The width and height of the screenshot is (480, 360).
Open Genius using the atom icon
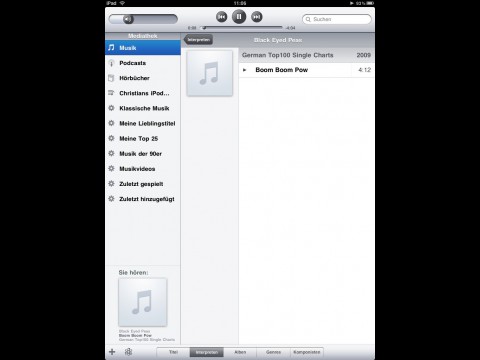pyautogui.click(x=129, y=352)
